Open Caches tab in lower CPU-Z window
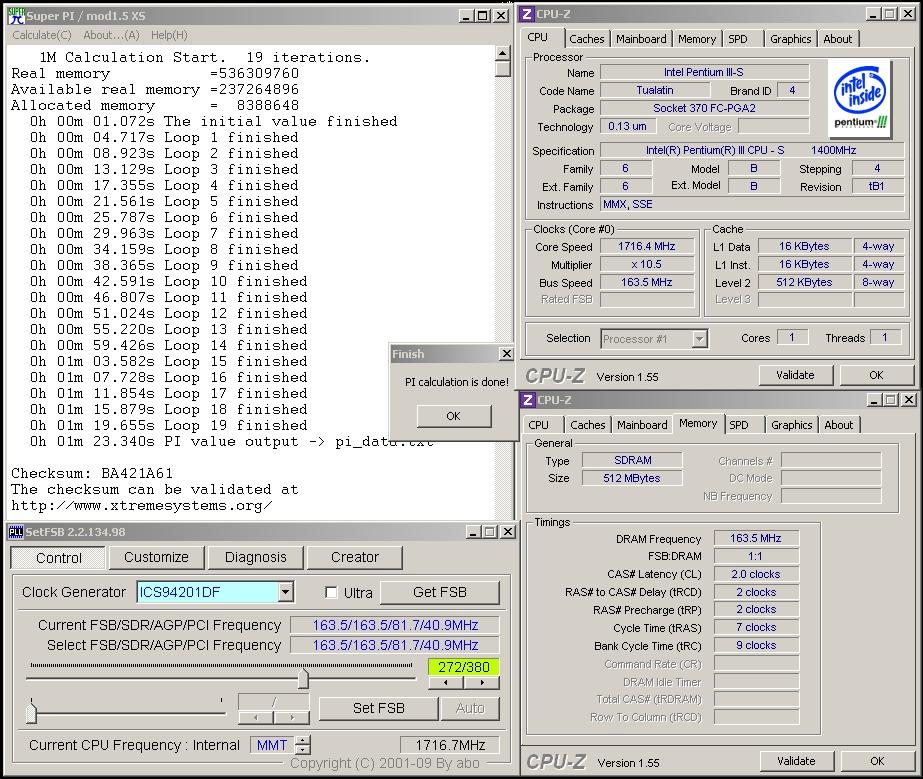 tap(587, 425)
